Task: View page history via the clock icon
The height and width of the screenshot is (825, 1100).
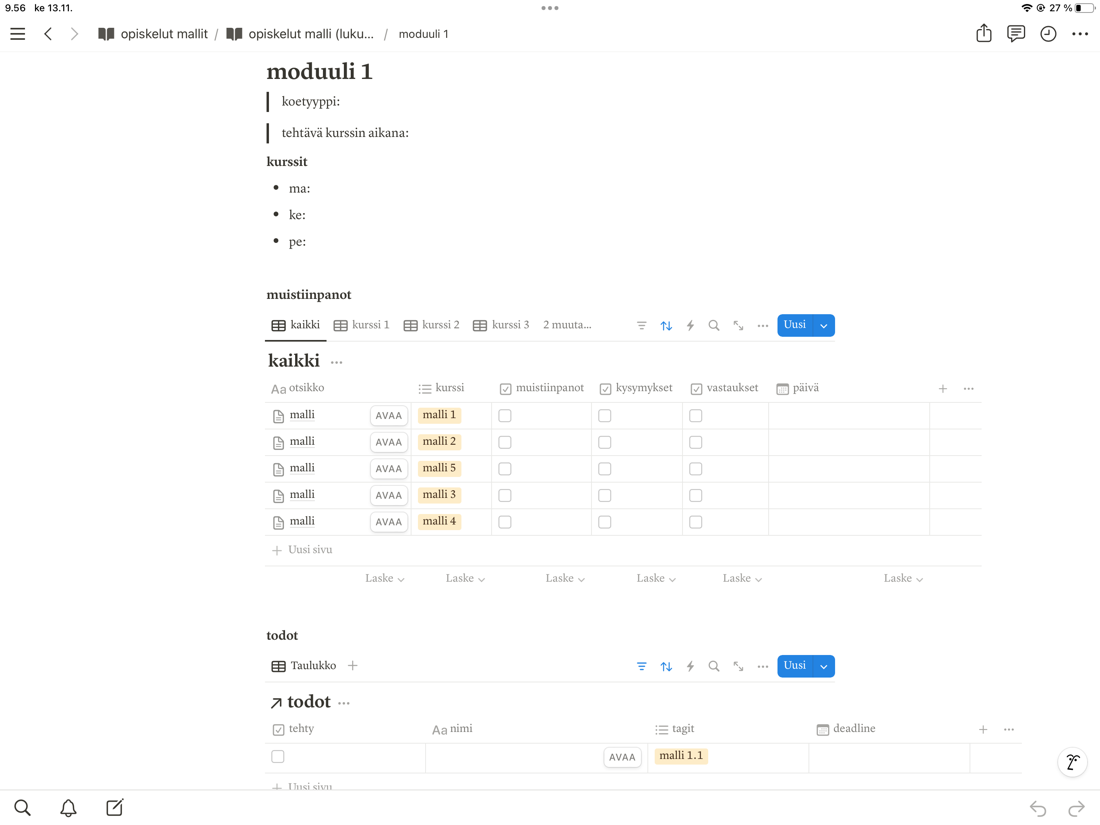Action: (x=1048, y=33)
